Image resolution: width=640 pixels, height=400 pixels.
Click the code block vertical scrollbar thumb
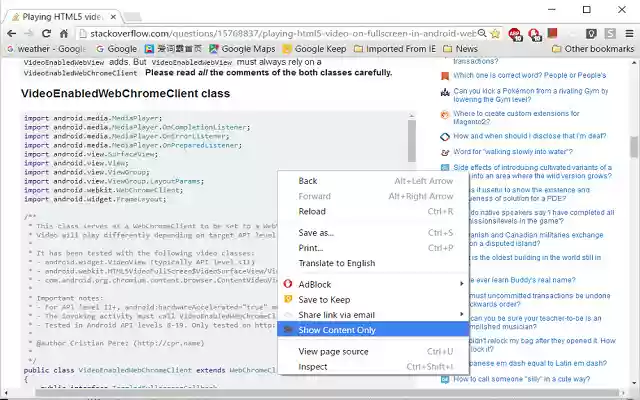point(412,141)
